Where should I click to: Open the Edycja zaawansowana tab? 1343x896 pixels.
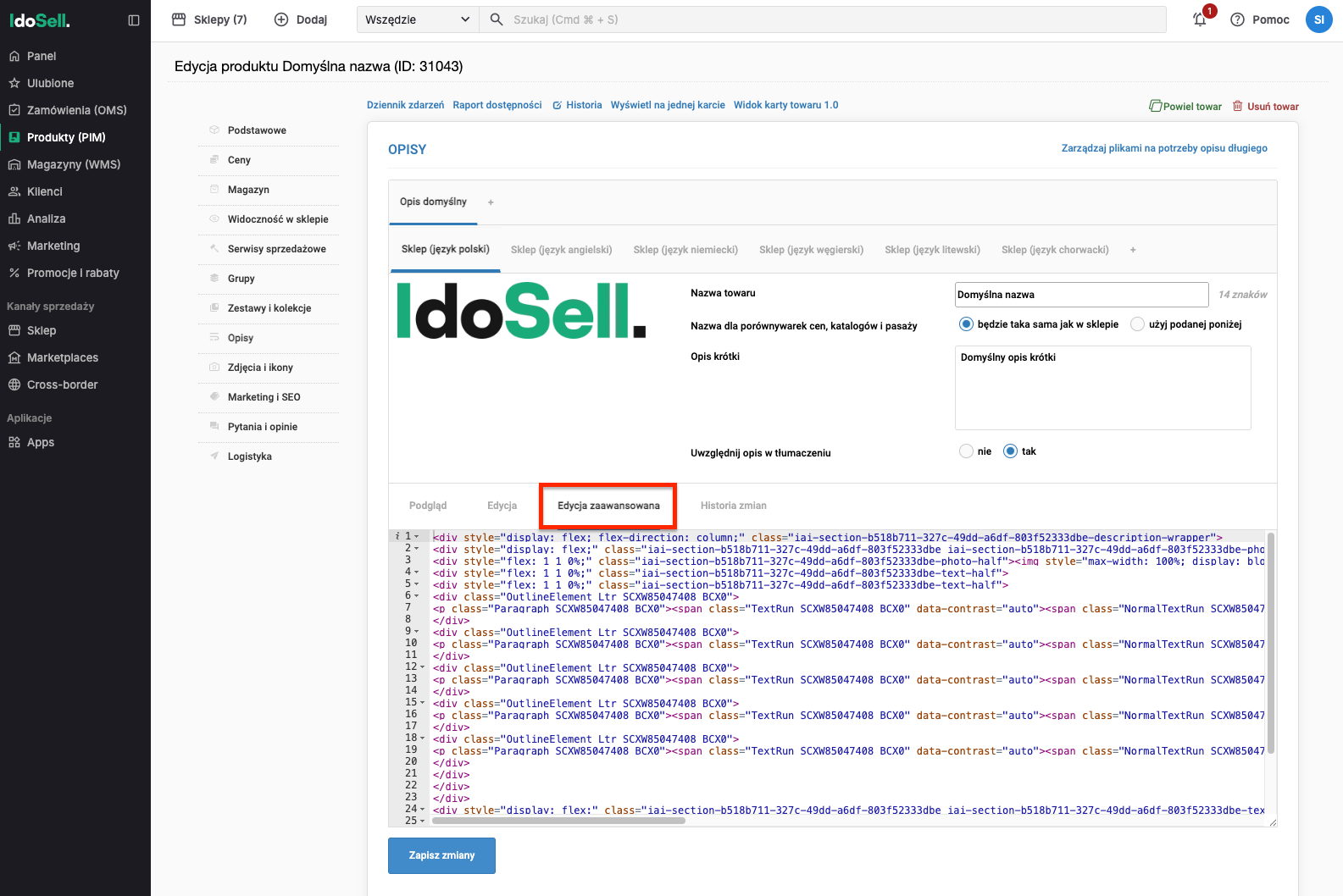click(608, 506)
